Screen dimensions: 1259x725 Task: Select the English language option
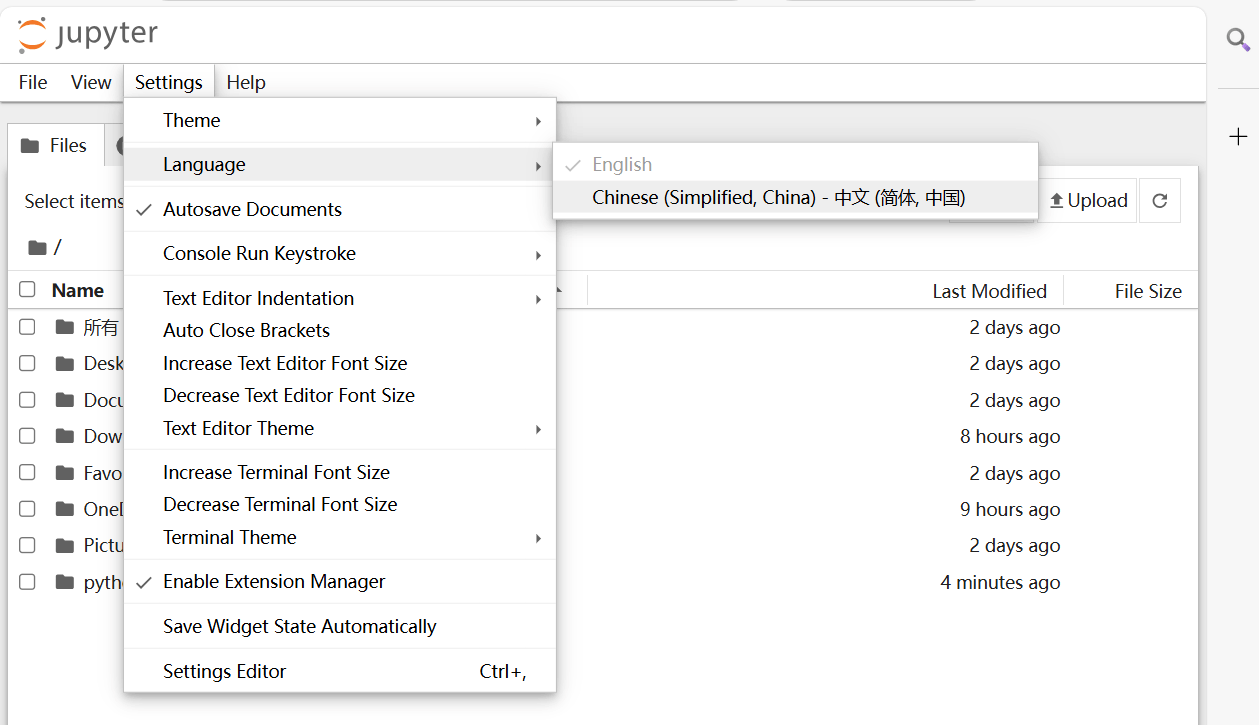coord(796,165)
